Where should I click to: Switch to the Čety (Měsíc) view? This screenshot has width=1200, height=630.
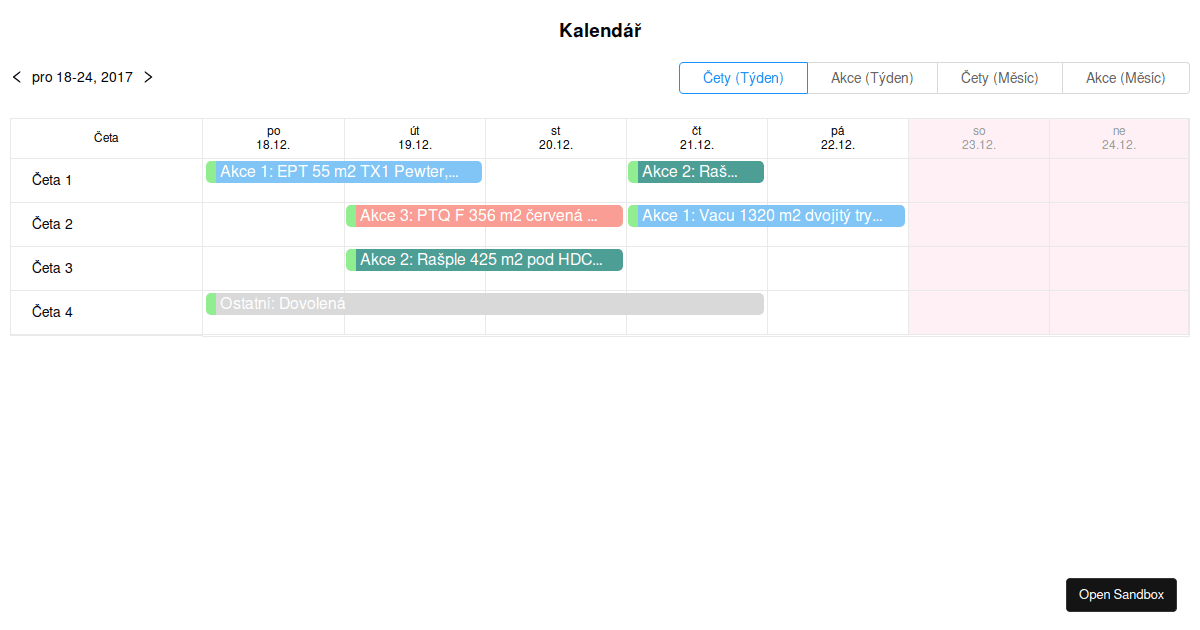999,78
